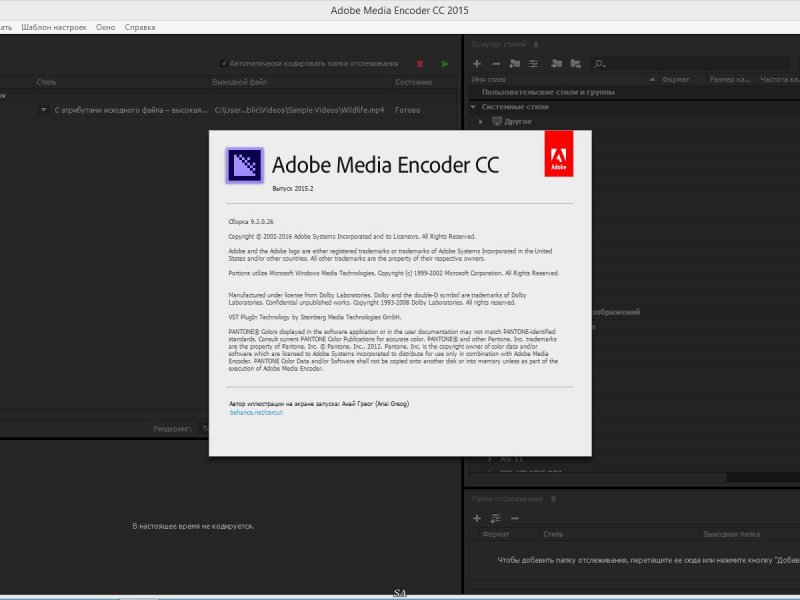
Task: Open the Папки отслеживания panel menu icon
Action: click(553, 499)
